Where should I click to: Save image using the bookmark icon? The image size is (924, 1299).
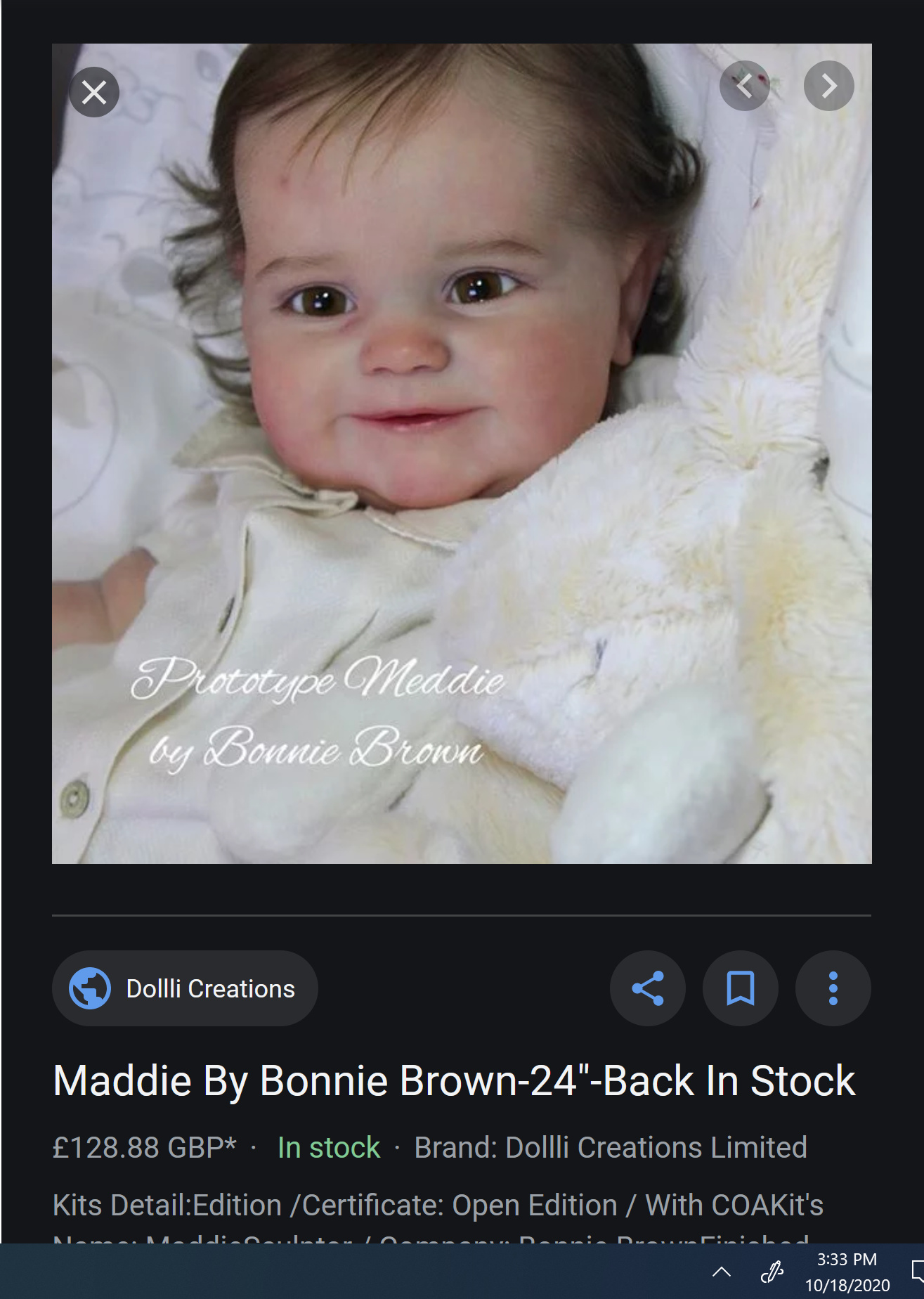[741, 988]
